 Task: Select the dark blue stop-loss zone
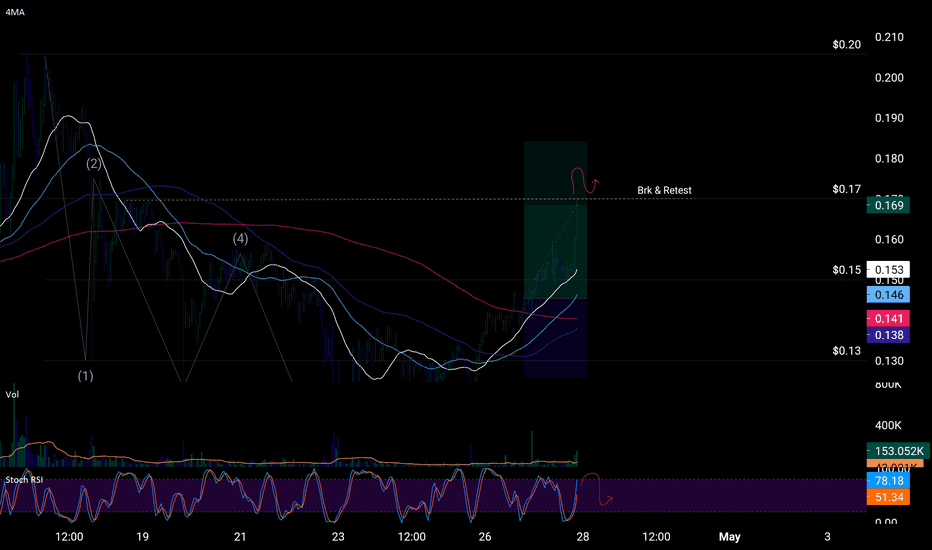coord(555,338)
